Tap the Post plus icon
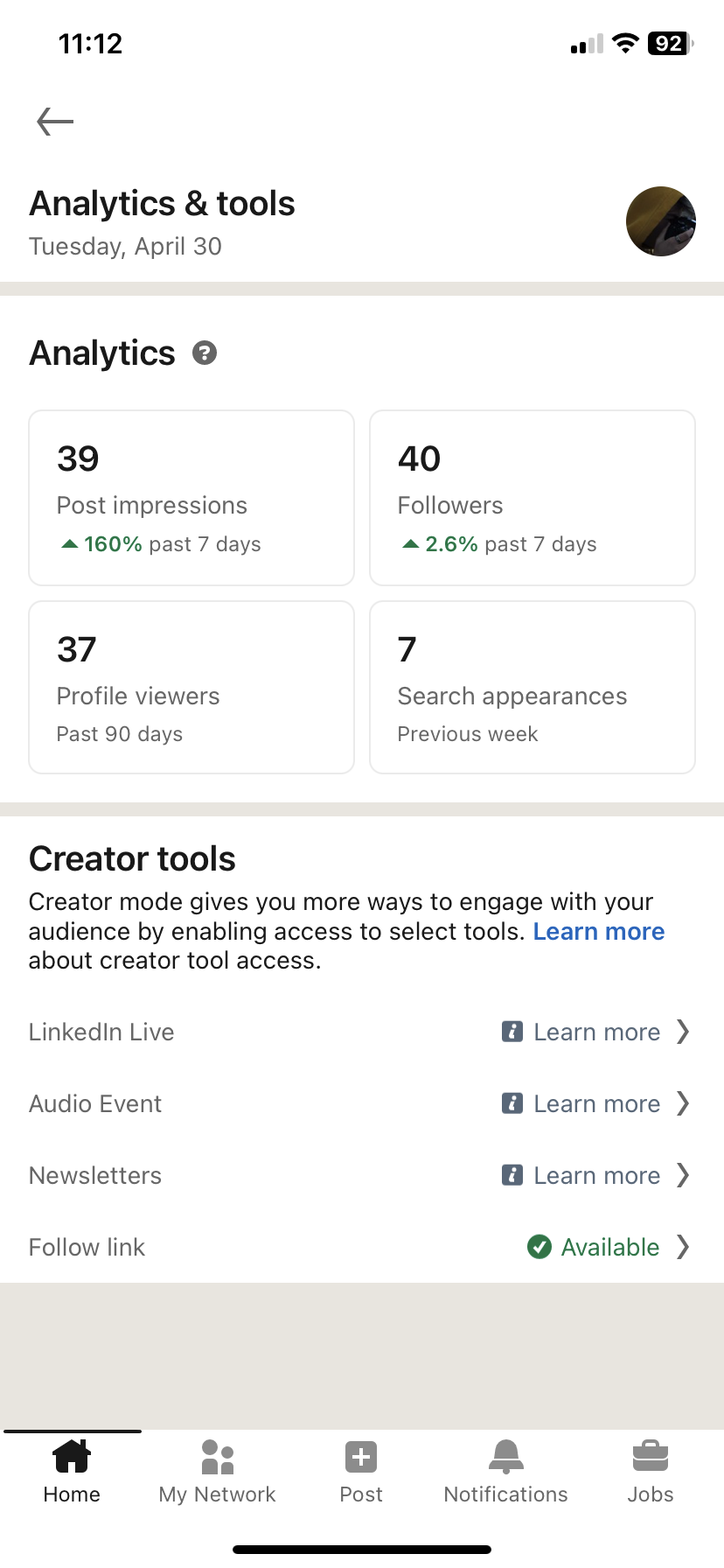This screenshot has width=724, height=1568. click(x=361, y=1458)
